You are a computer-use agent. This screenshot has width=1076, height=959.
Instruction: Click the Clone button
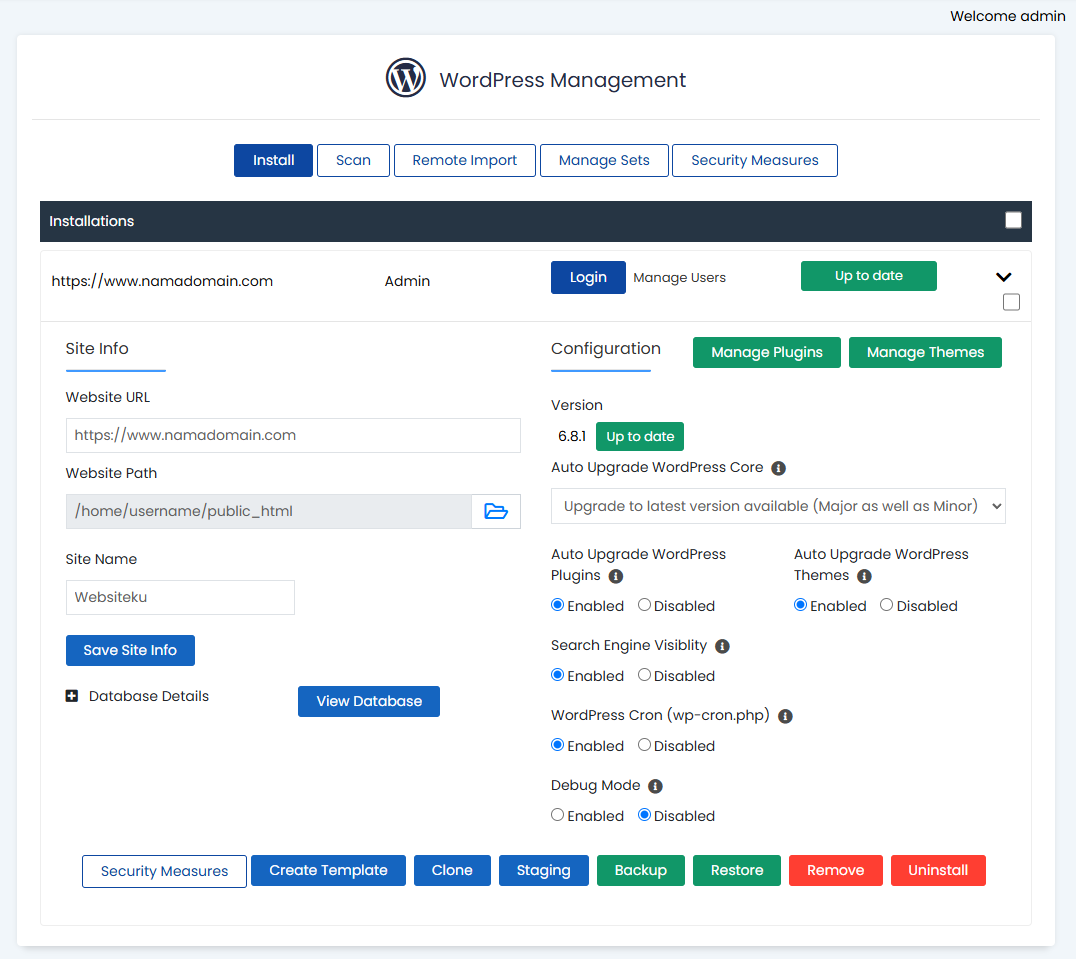pyautogui.click(x=452, y=871)
